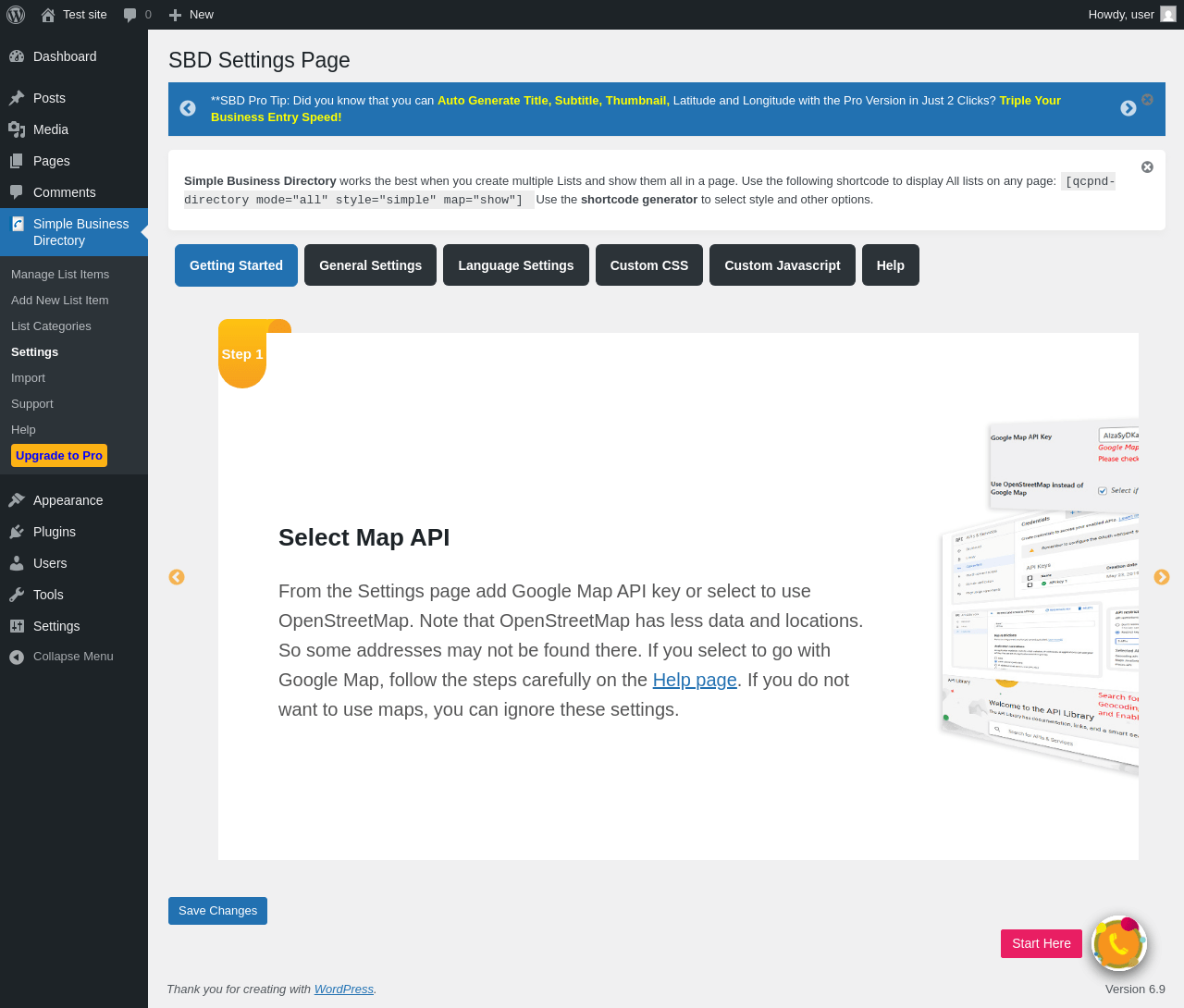Click the Save Changes button
The width and height of the screenshot is (1184, 1008).
pyautogui.click(x=217, y=911)
